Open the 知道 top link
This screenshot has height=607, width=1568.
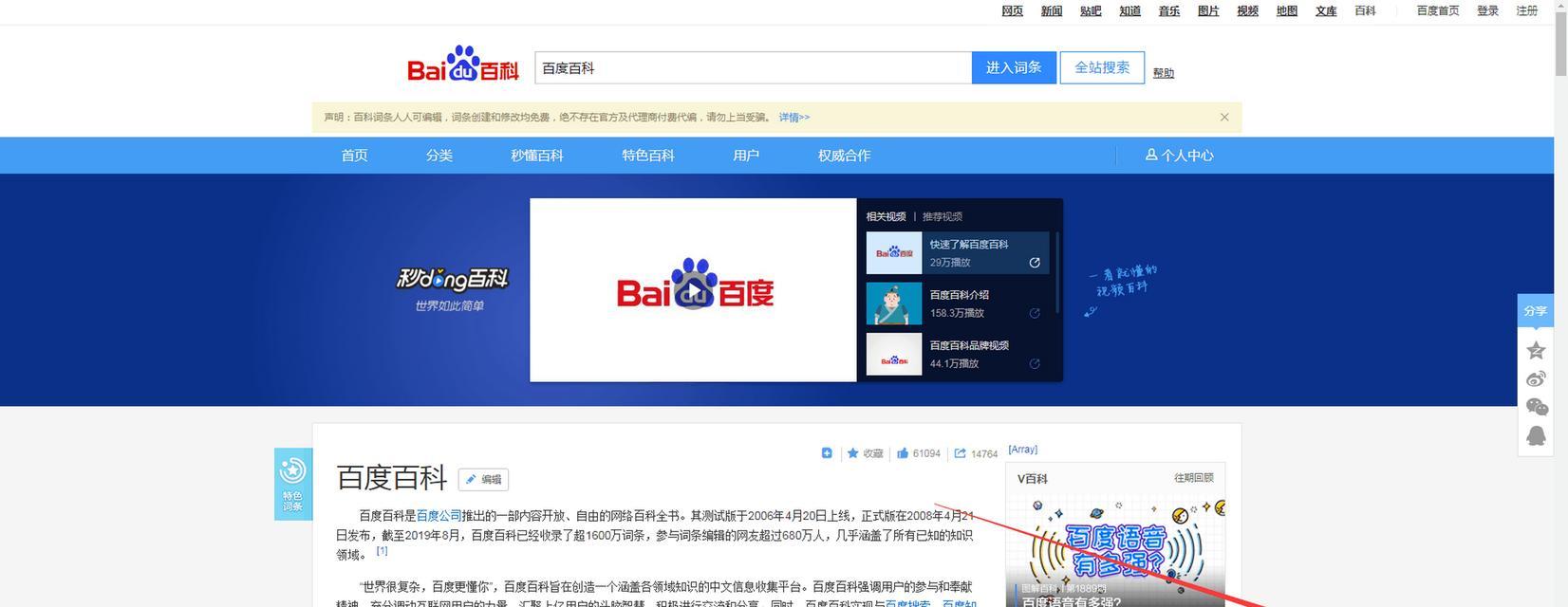[1129, 11]
